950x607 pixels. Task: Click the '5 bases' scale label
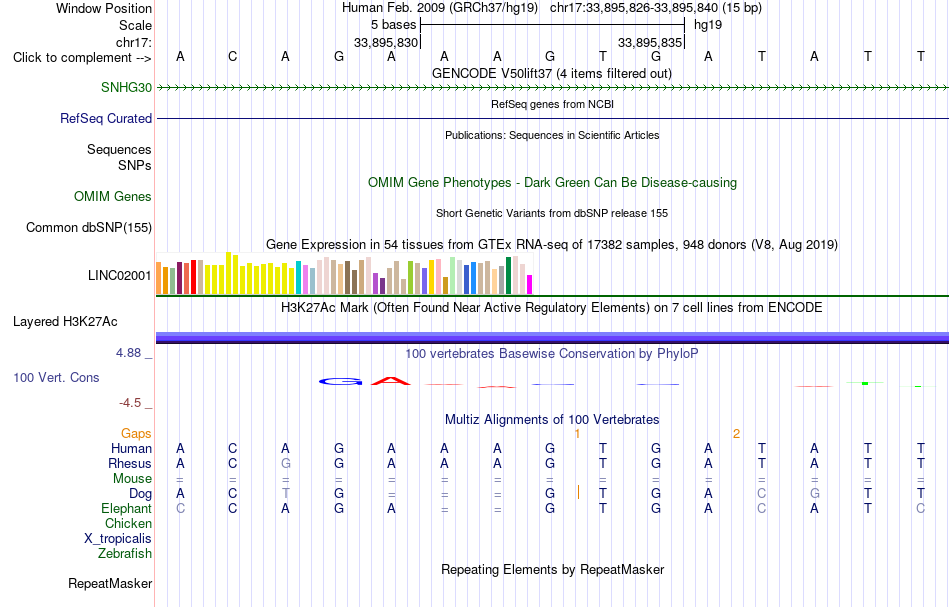point(393,25)
